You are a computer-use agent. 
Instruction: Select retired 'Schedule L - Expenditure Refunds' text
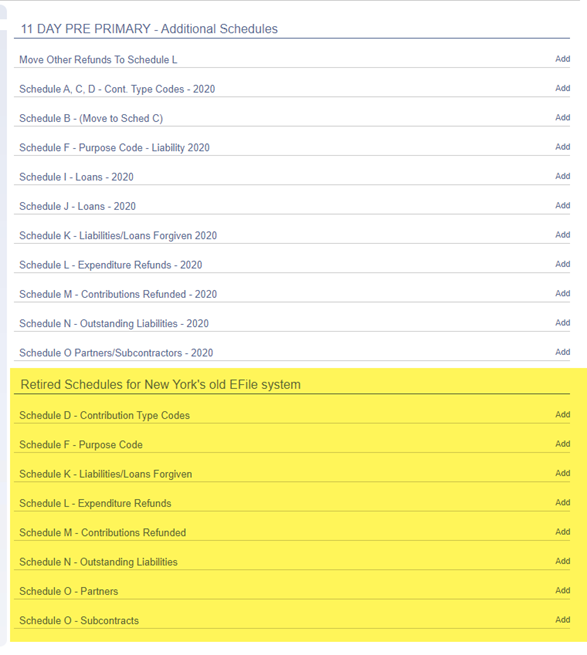[95, 503]
